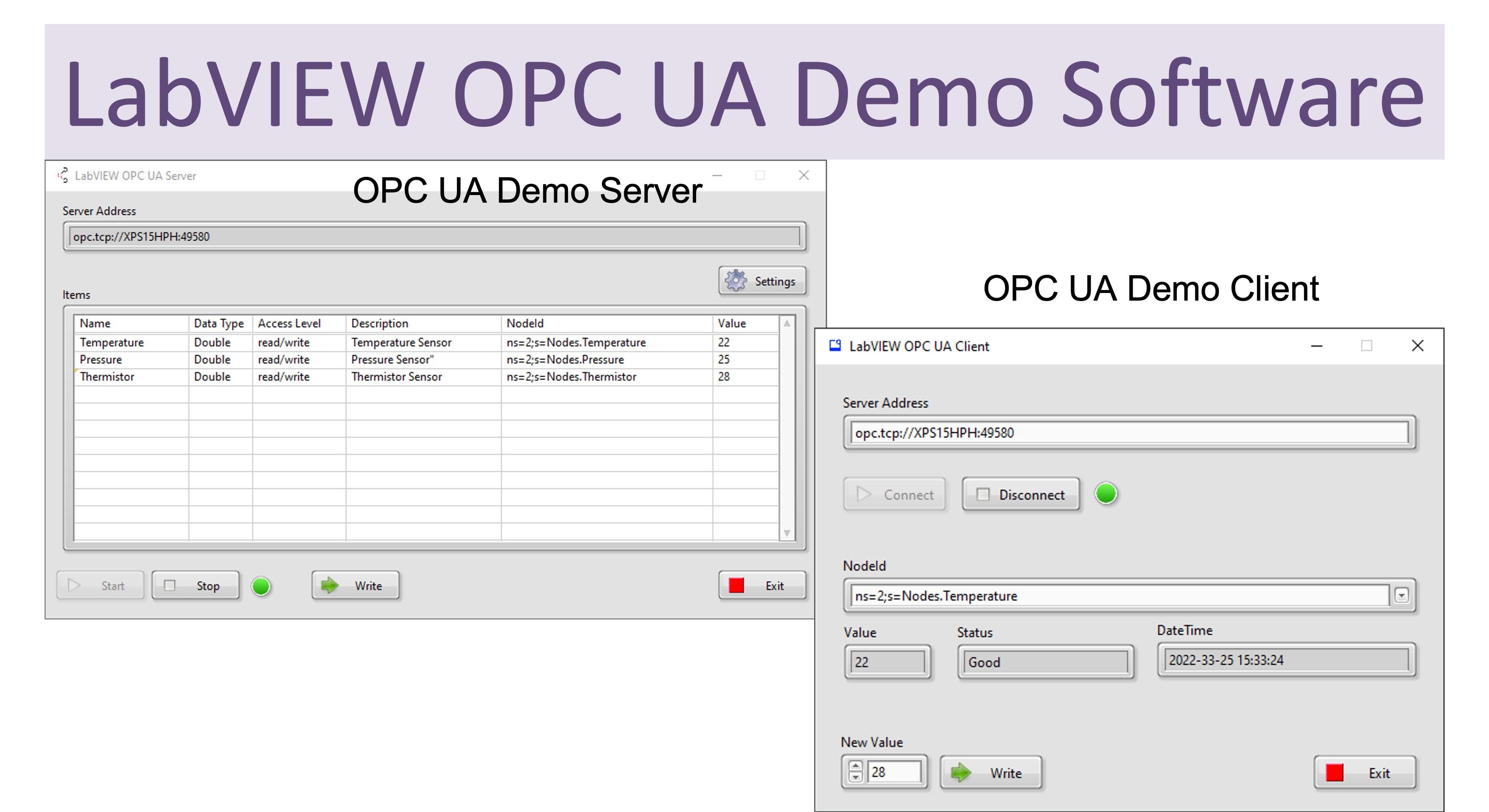
Task: Click the LabVIEW icon in Server title bar
Action: pos(63,175)
